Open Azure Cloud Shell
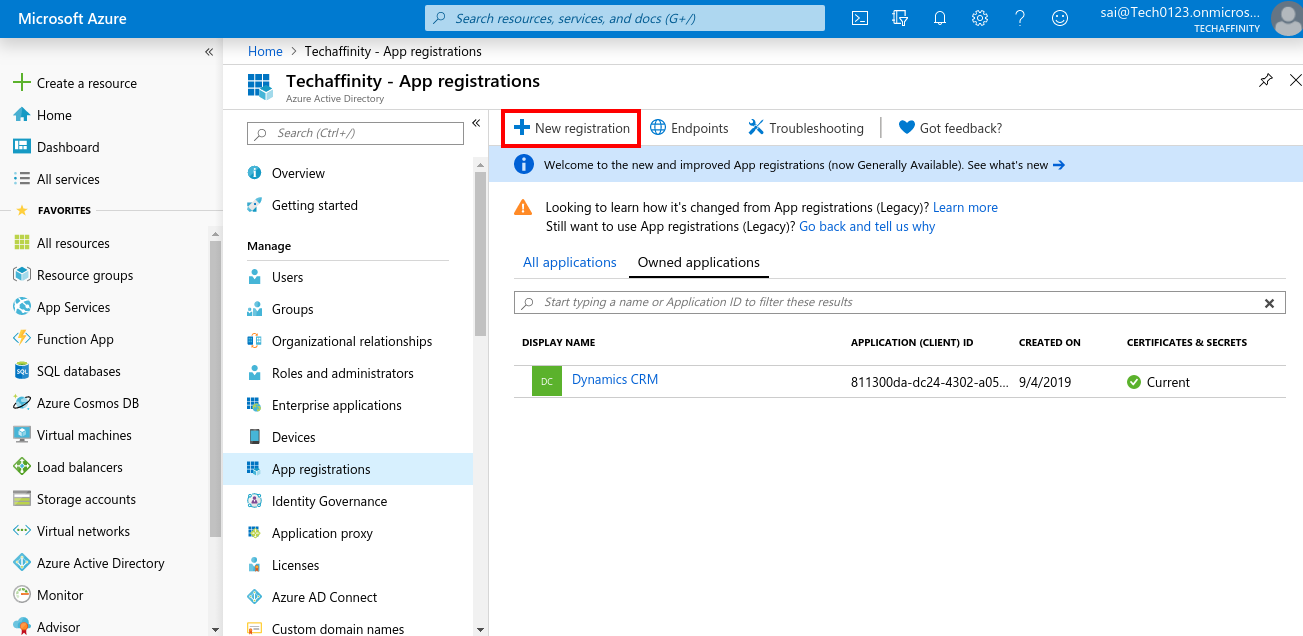Viewport: 1303px width, 636px height. click(x=858, y=17)
